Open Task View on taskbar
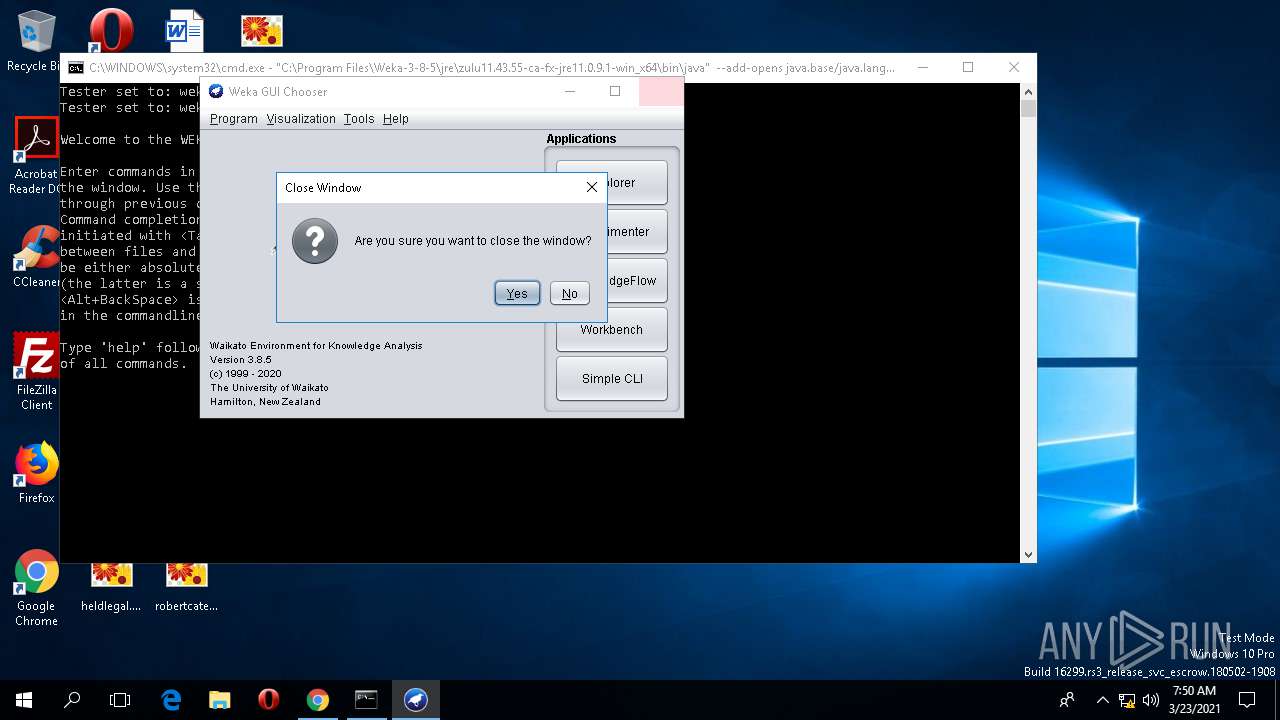The image size is (1280, 720). [x=120, y=700]
